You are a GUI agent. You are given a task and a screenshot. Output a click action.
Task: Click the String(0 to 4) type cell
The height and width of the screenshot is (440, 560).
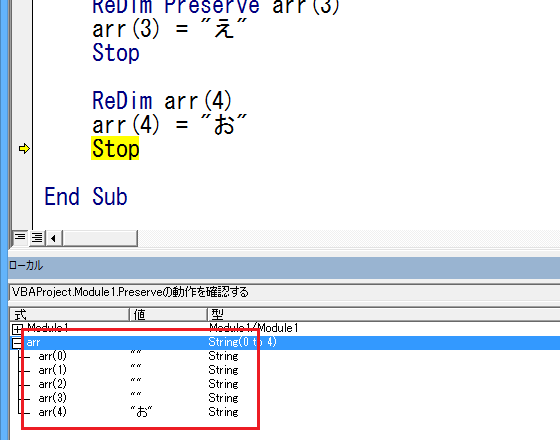coord(242,342)
